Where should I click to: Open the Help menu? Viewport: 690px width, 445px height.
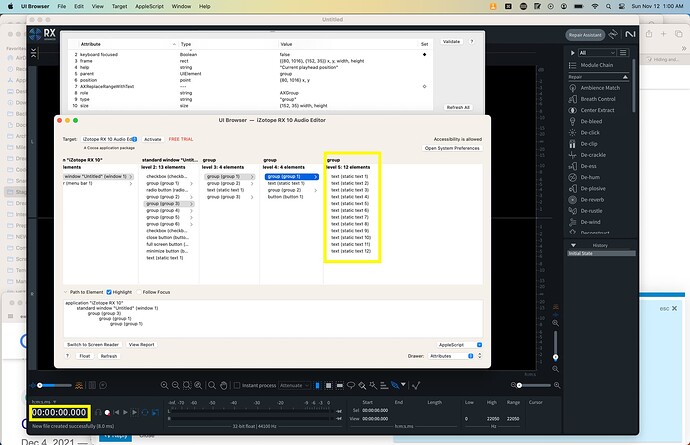point(205,7)
